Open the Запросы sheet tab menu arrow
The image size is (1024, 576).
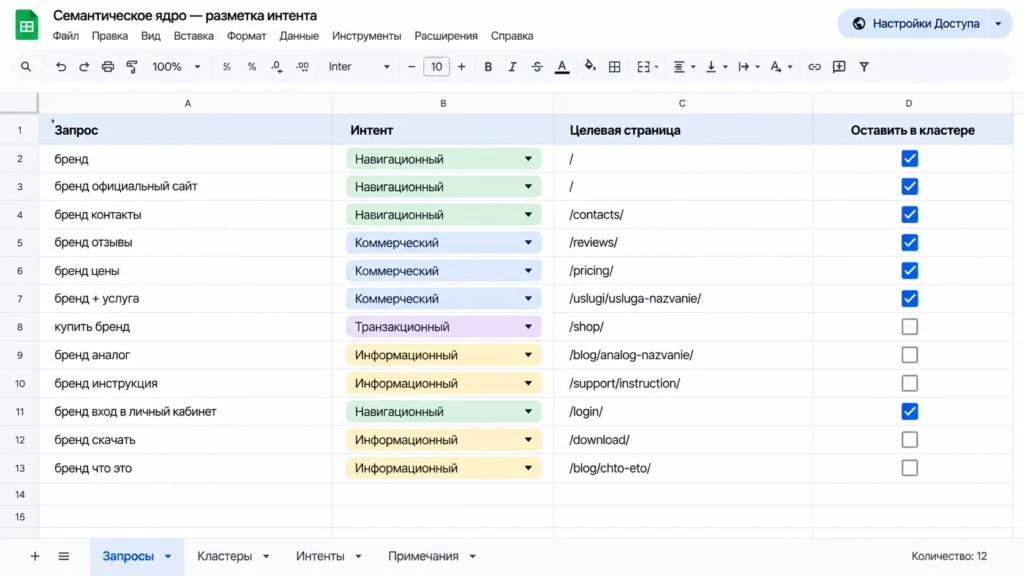168,556
